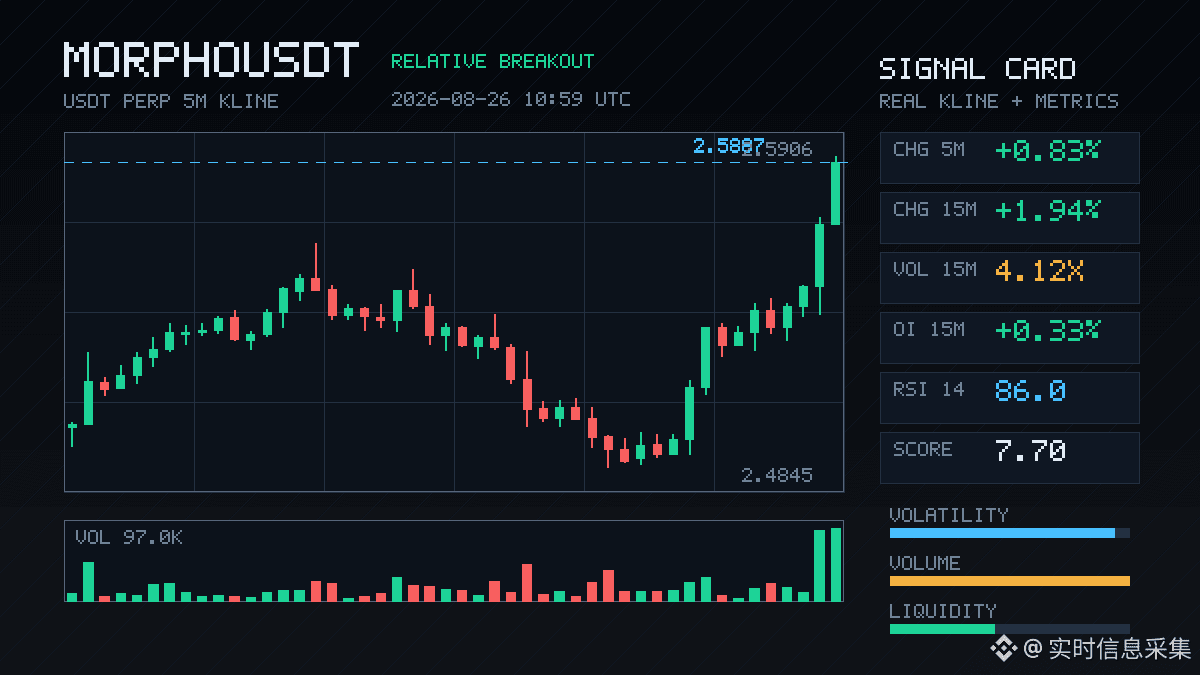The height and width of the screenshot is (675, 1200).
Task: Select the CHG 15M label
Action: 935,209
